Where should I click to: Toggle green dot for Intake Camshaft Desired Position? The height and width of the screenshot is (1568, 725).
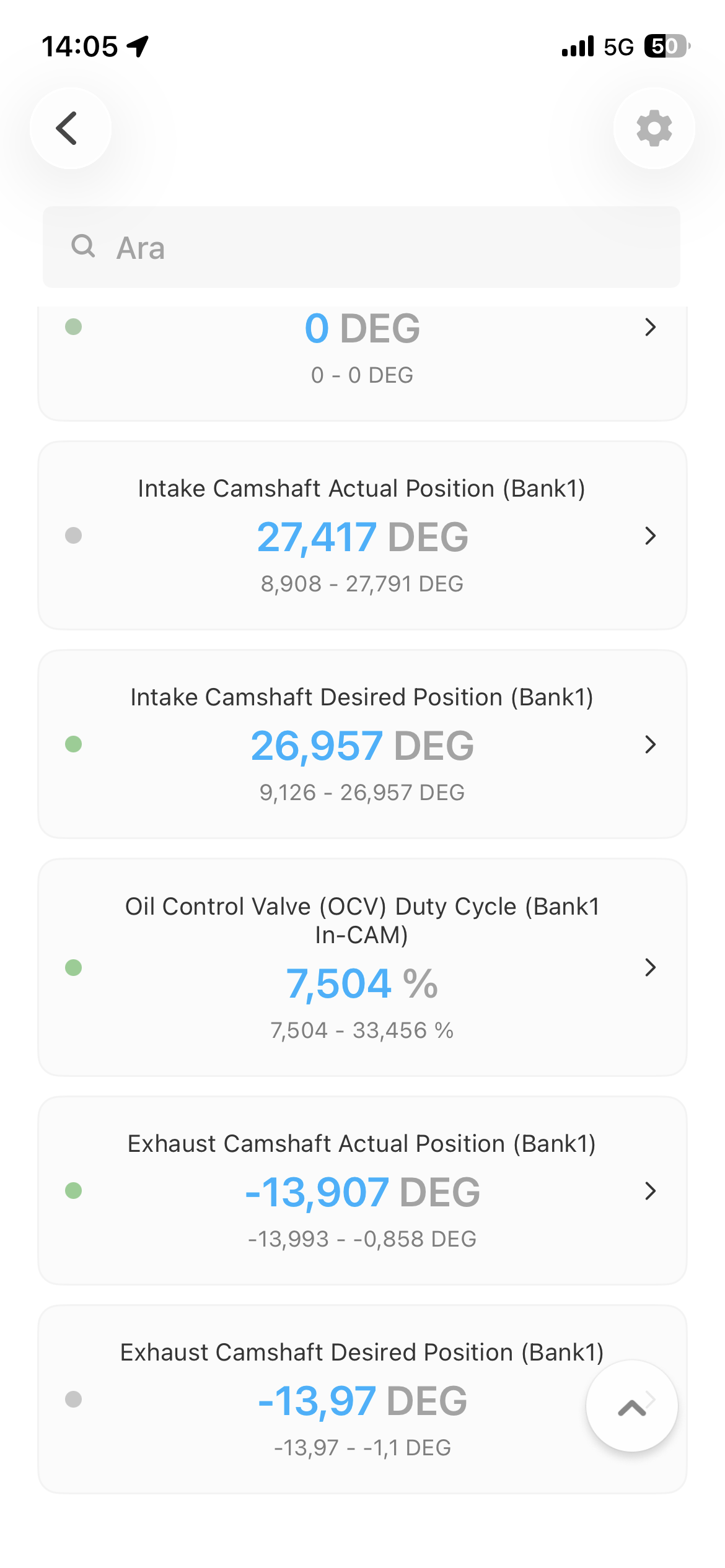[74, 744]
